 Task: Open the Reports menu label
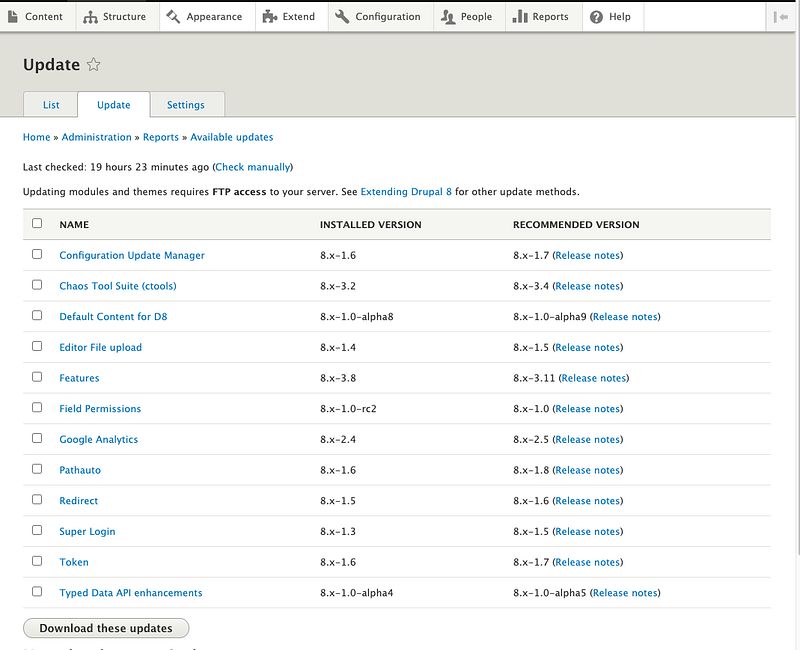point(551,17)
